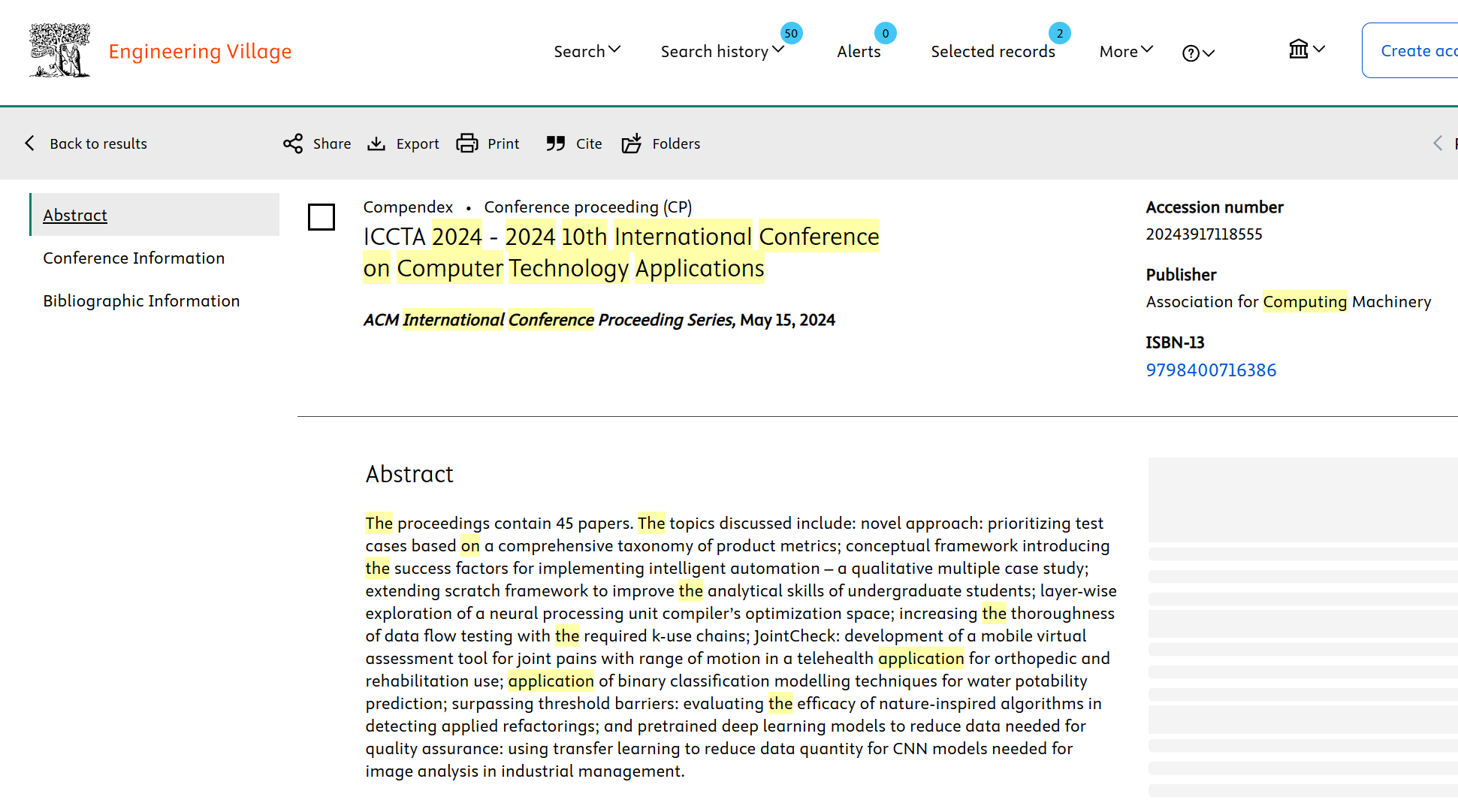The height and width of the screenshot is (812, 1458).
Task: Open the ISBN-13 9798400716386 link
Action: 1211,370
